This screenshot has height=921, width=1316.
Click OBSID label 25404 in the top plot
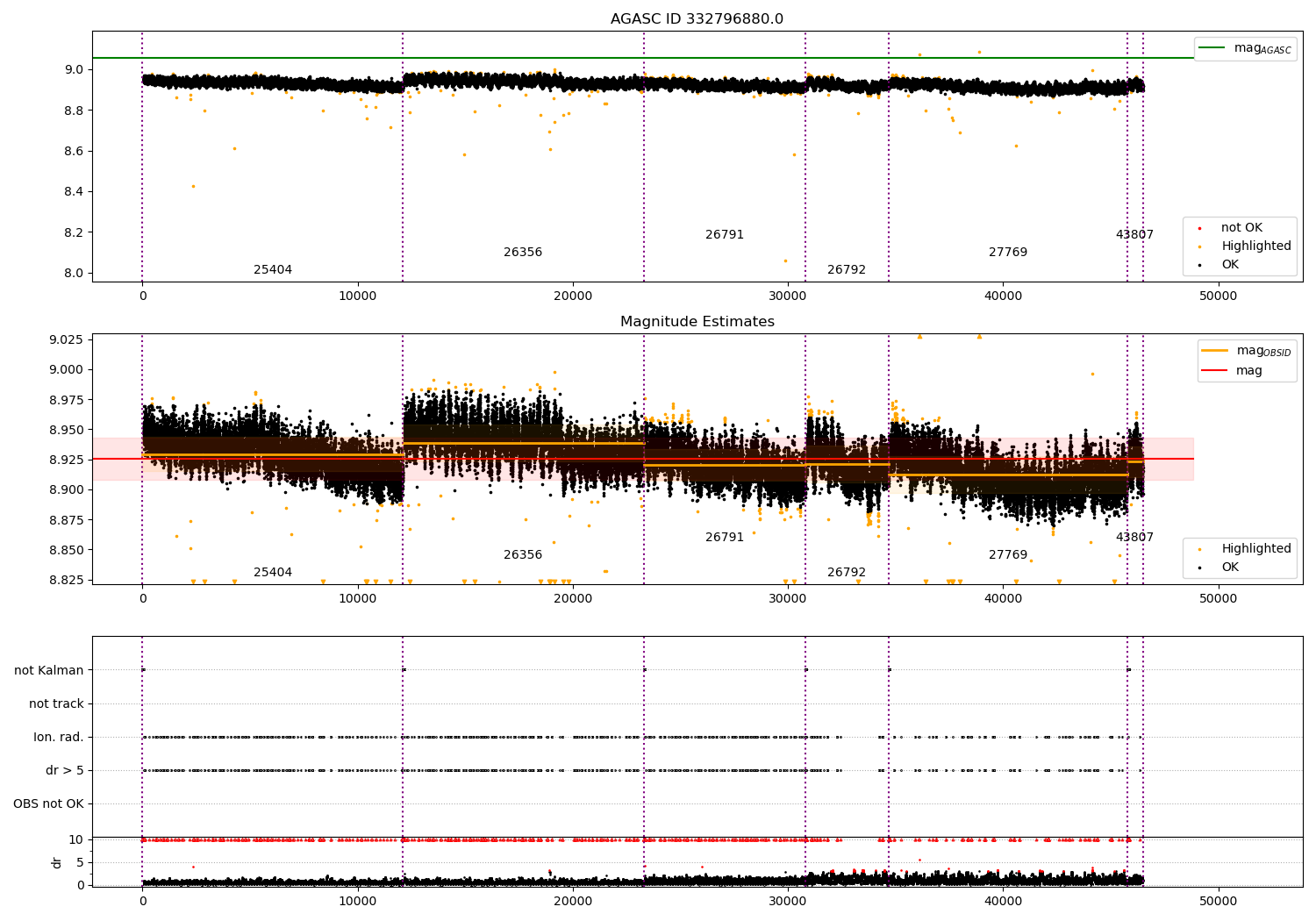click(273, 270)
